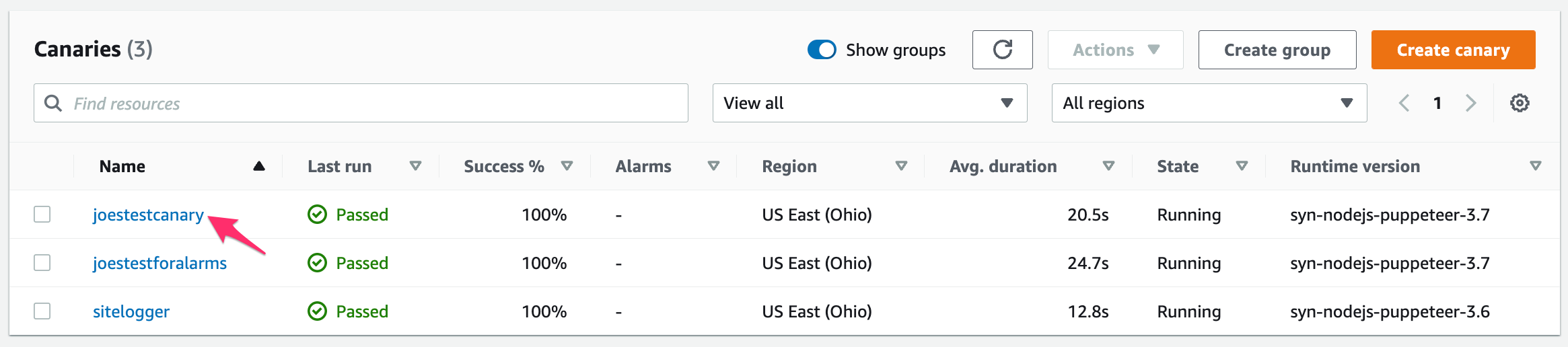Sort by Last run column arrow

tap(416, 166)
